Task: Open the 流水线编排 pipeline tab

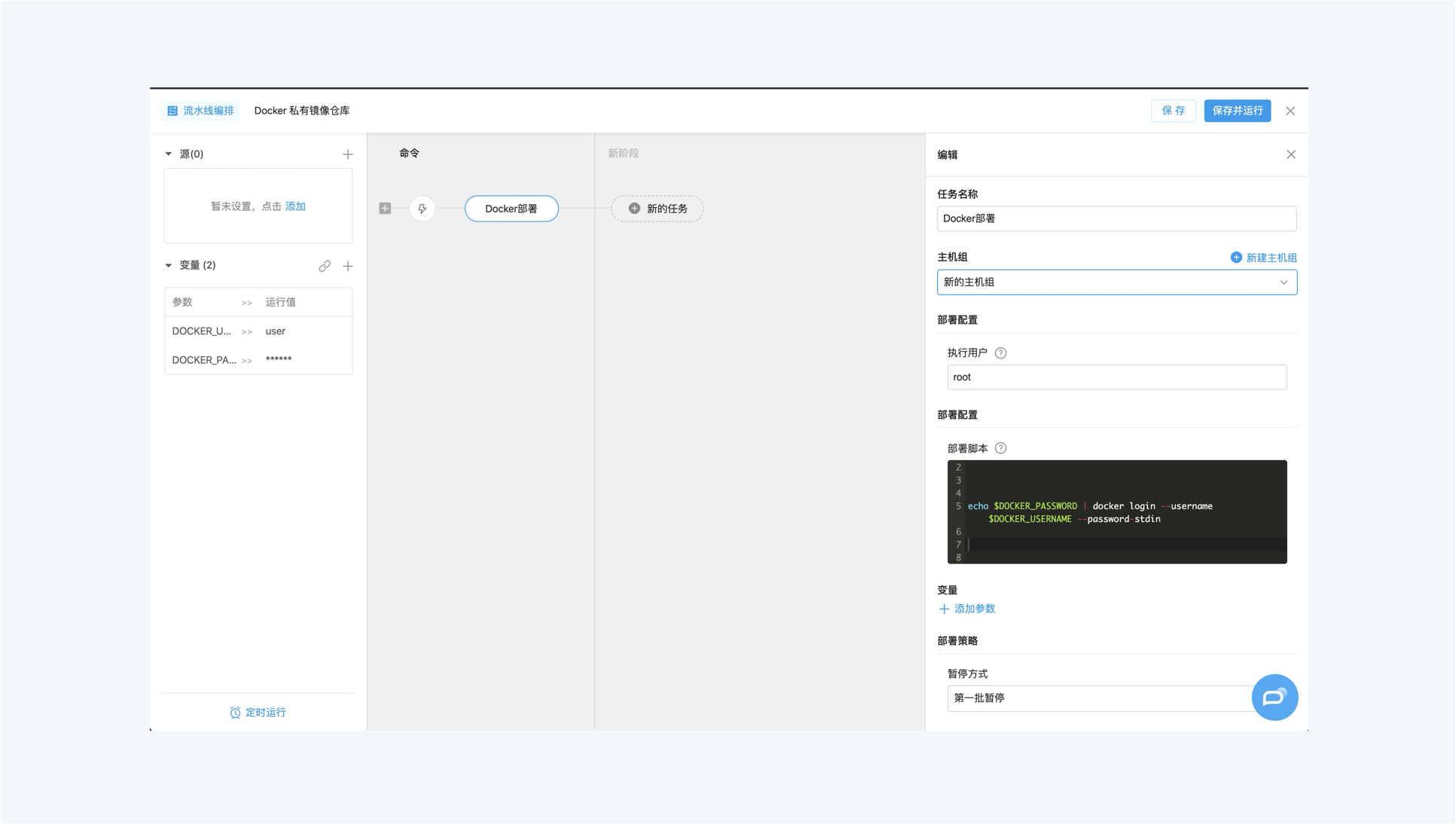Action: (200, 111)
